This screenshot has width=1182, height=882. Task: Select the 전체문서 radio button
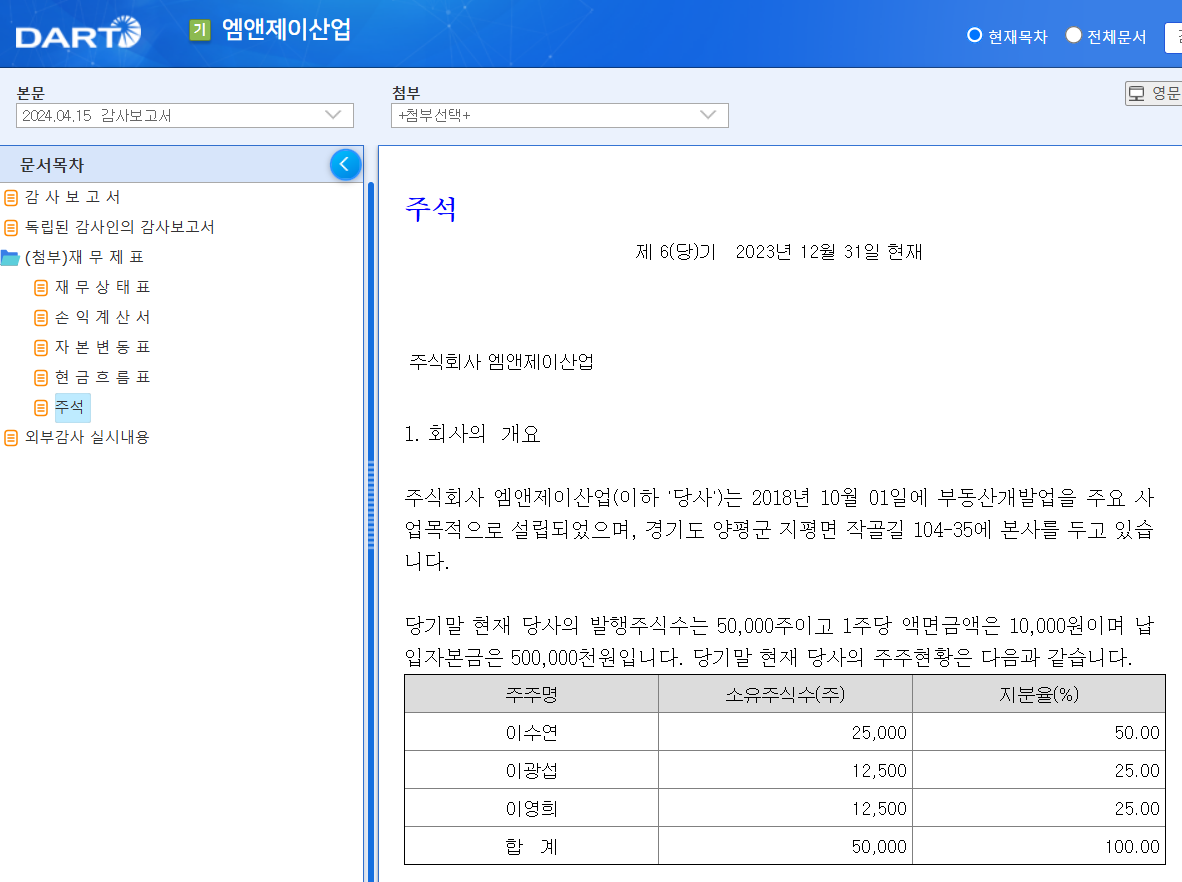click(1073, 35)
